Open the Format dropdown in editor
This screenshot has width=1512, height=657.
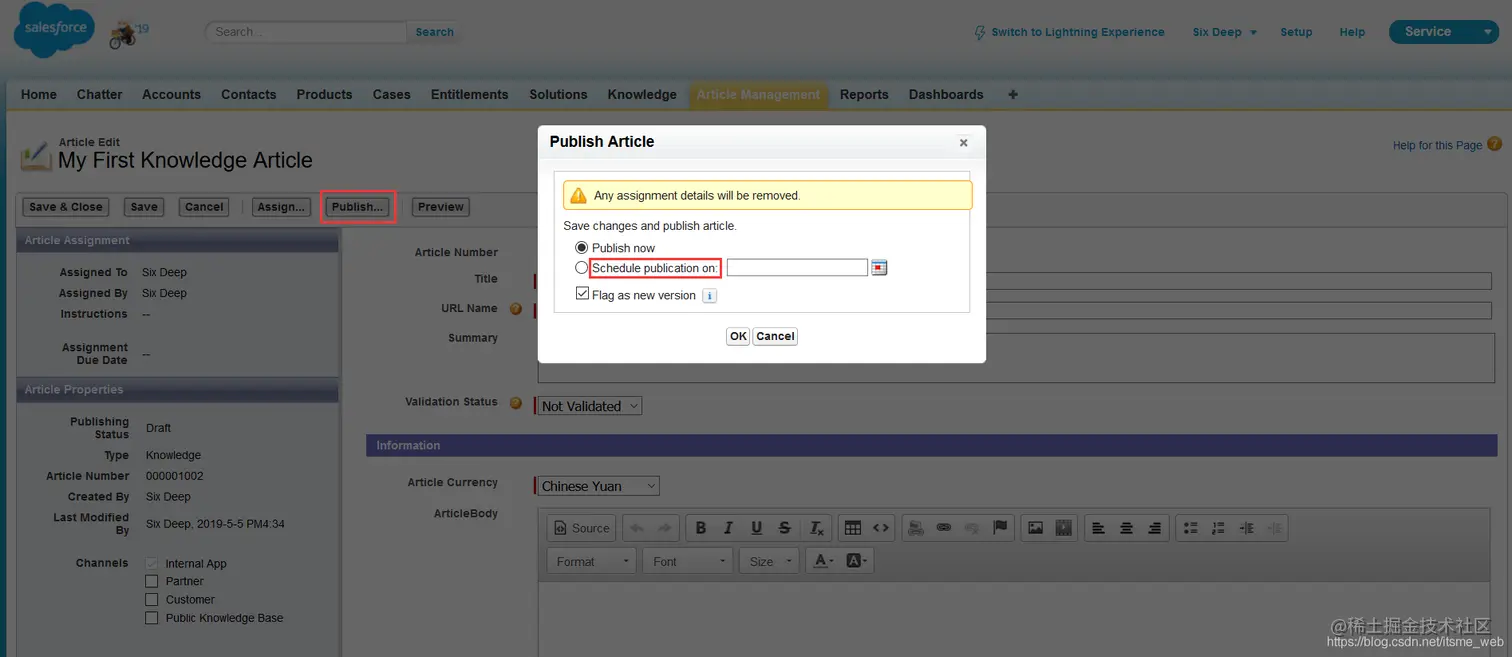(591, 561)
